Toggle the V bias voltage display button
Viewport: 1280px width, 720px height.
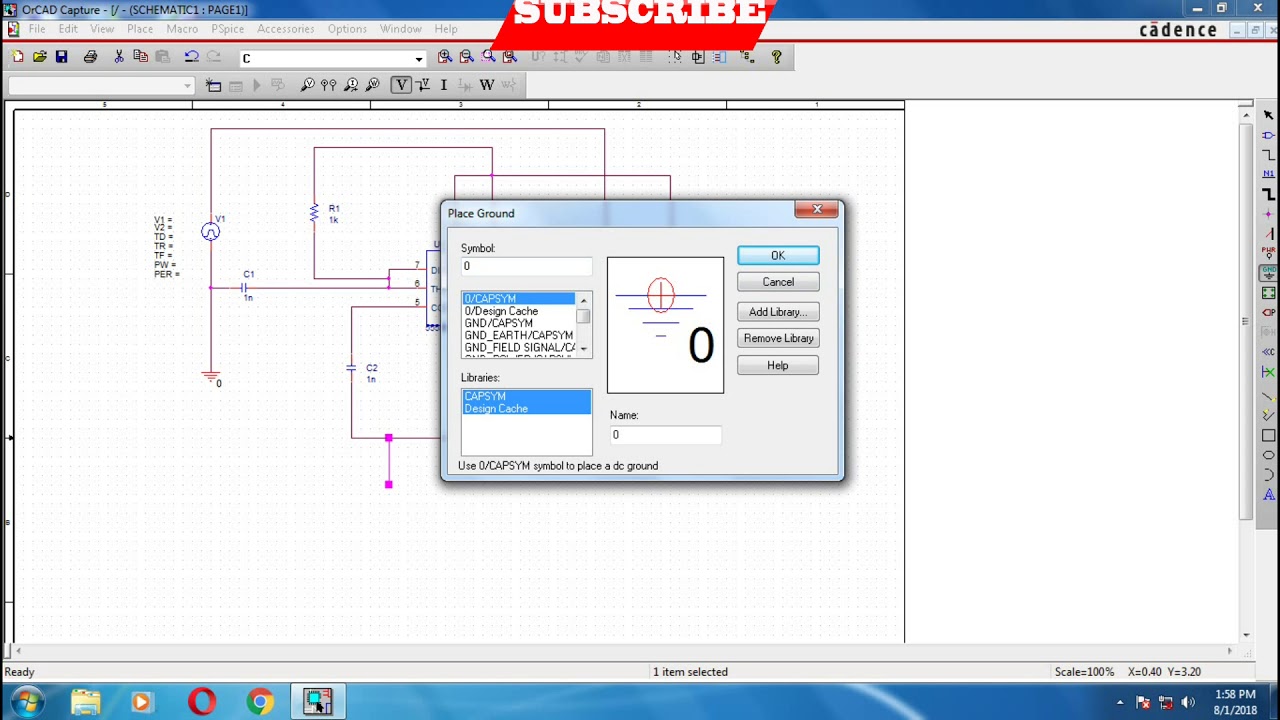pyautogui.click(x=401, y=85)
